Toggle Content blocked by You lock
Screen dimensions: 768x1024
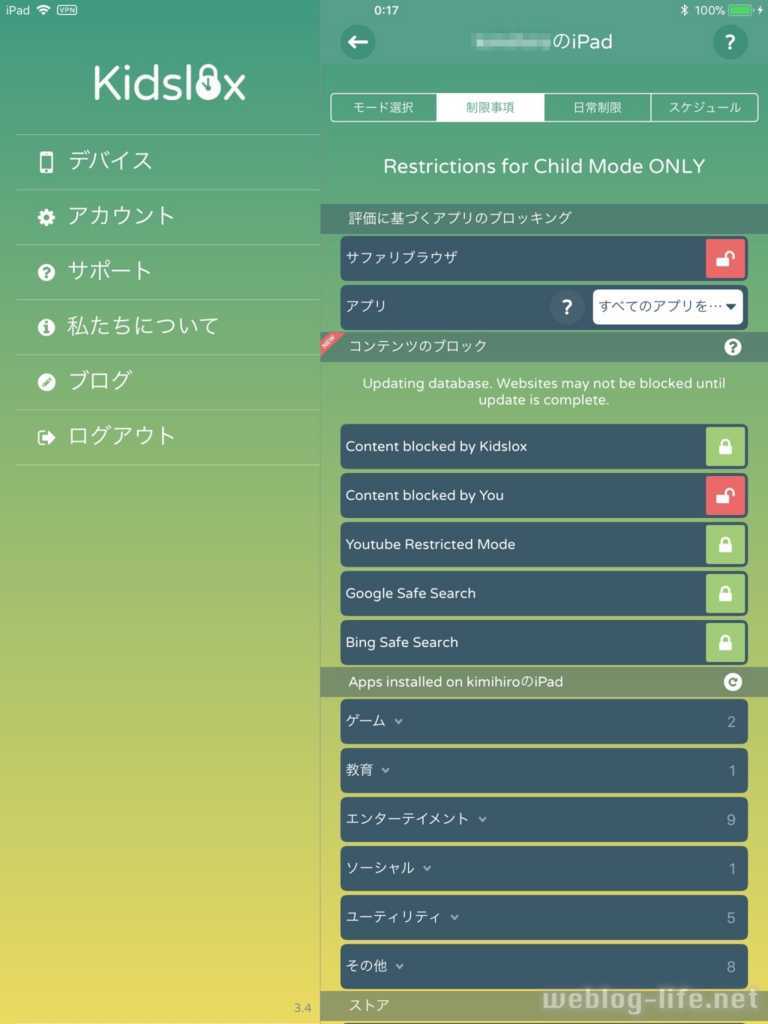(726, 496)
